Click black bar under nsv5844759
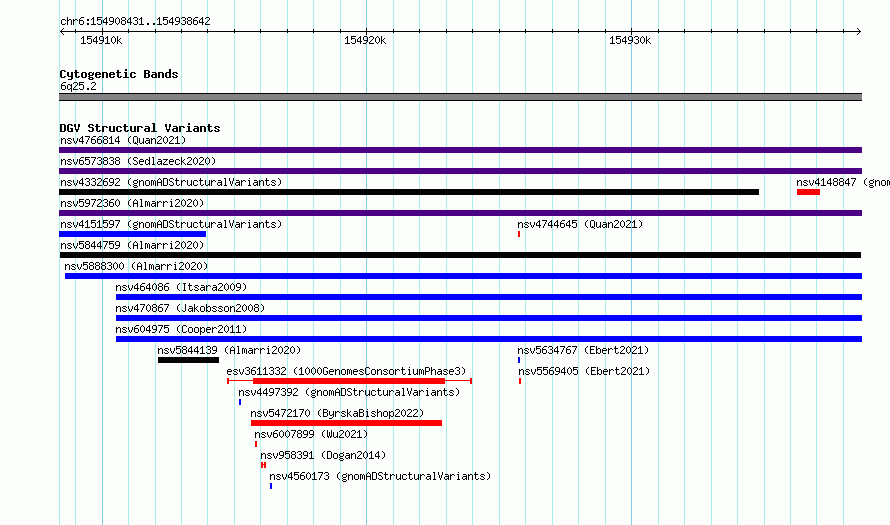 coord(460,255)
